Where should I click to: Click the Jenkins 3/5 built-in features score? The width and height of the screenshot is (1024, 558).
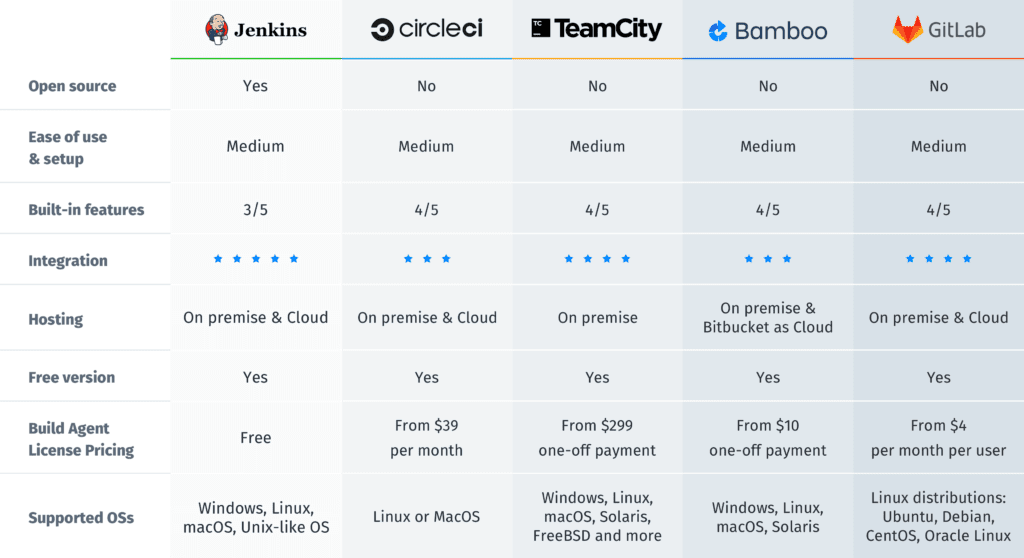(x=255, y=210)
